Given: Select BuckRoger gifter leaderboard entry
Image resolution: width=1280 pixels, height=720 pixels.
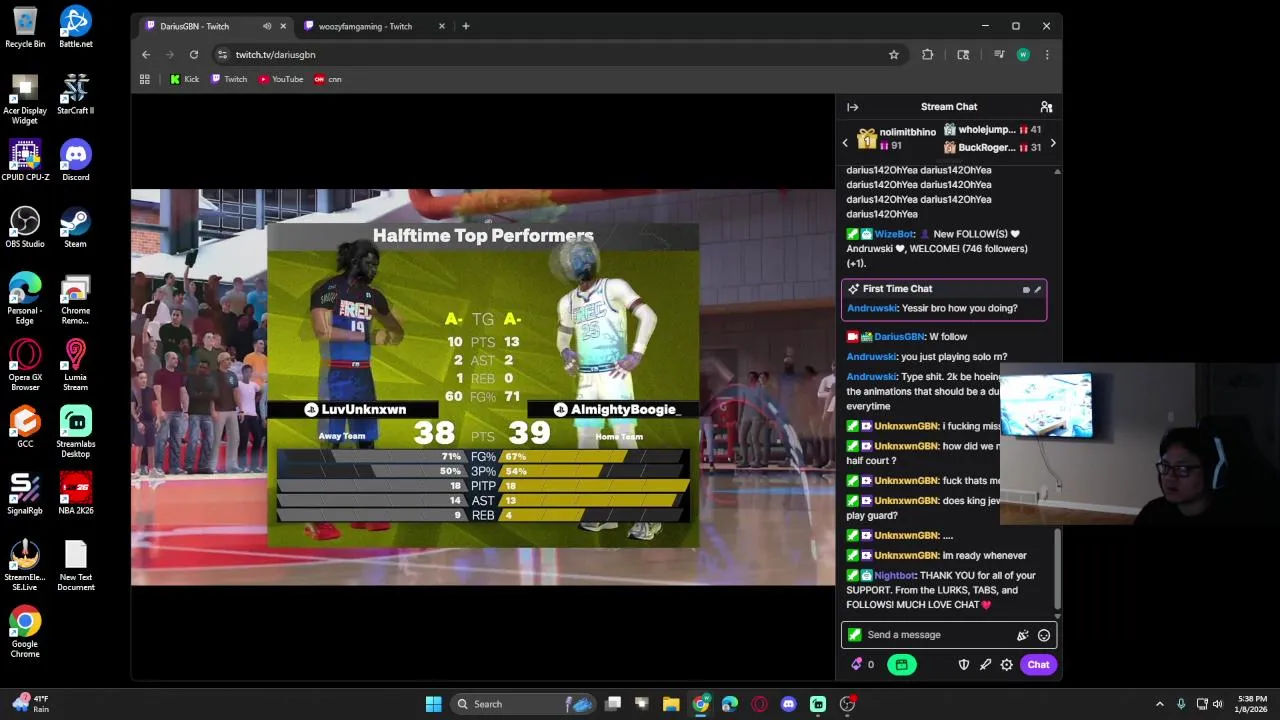Looking at the screenshot, I should [992, 148].
